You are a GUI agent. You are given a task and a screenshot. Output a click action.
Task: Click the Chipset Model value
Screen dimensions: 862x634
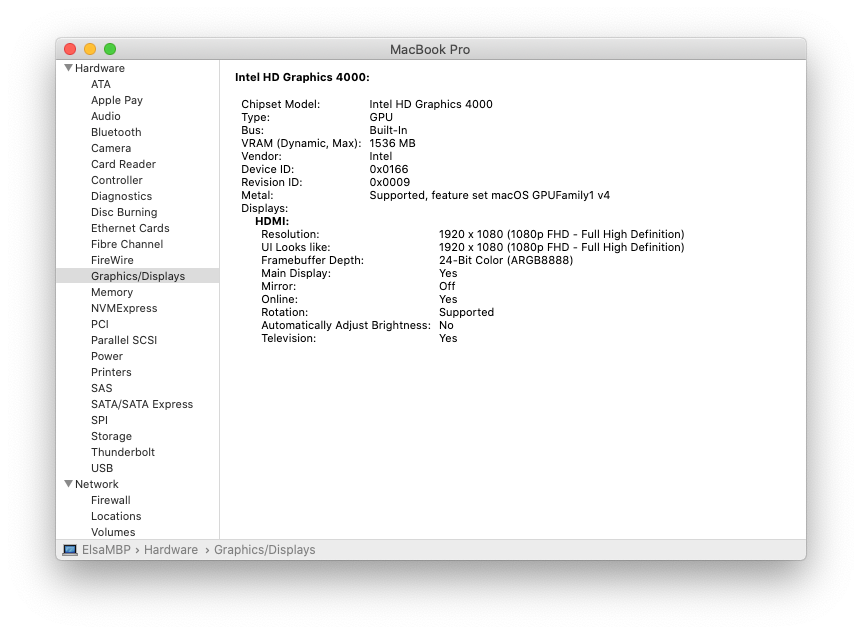(431, 104)
